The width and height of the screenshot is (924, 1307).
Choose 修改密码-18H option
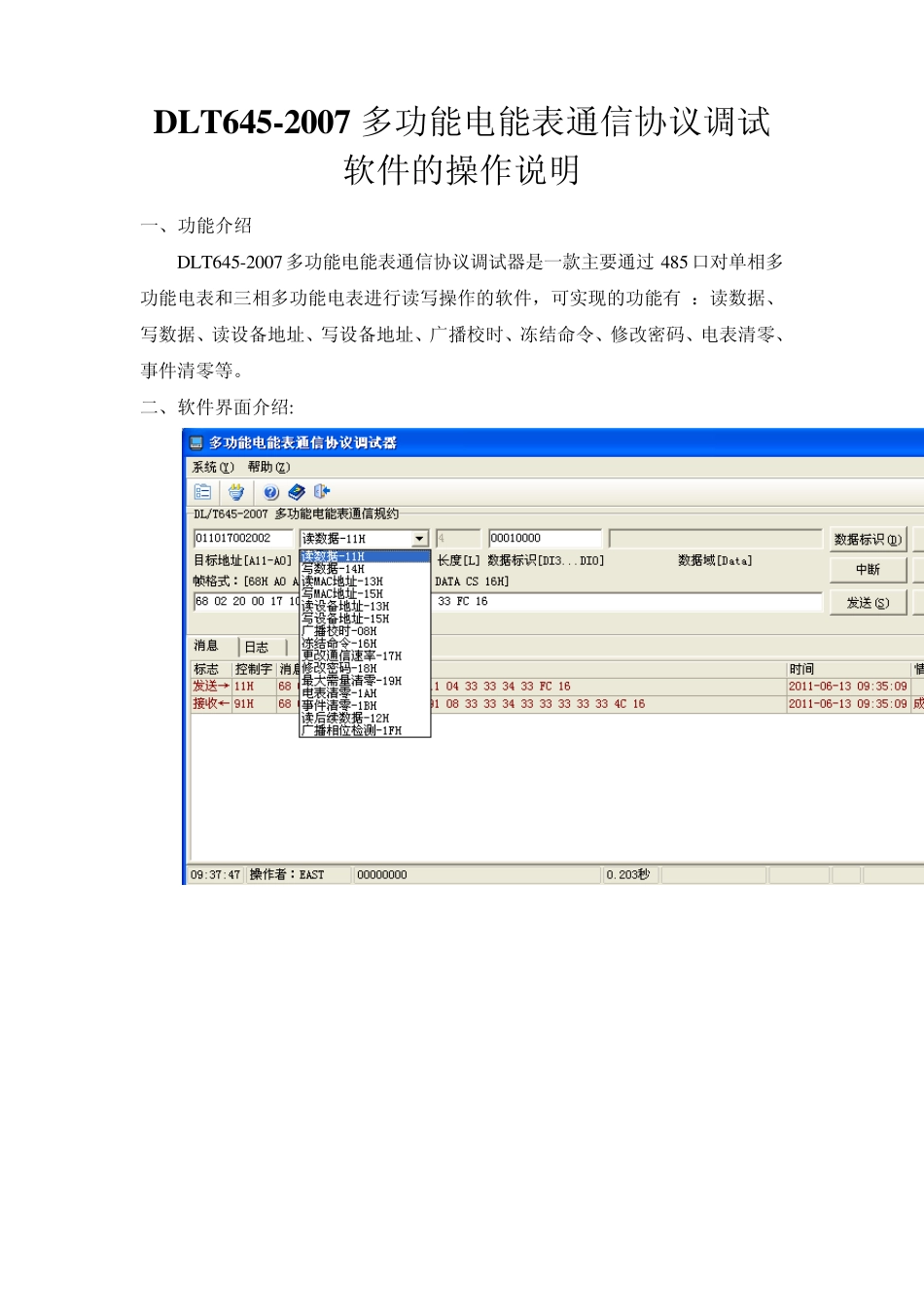(x=365, y=668)
